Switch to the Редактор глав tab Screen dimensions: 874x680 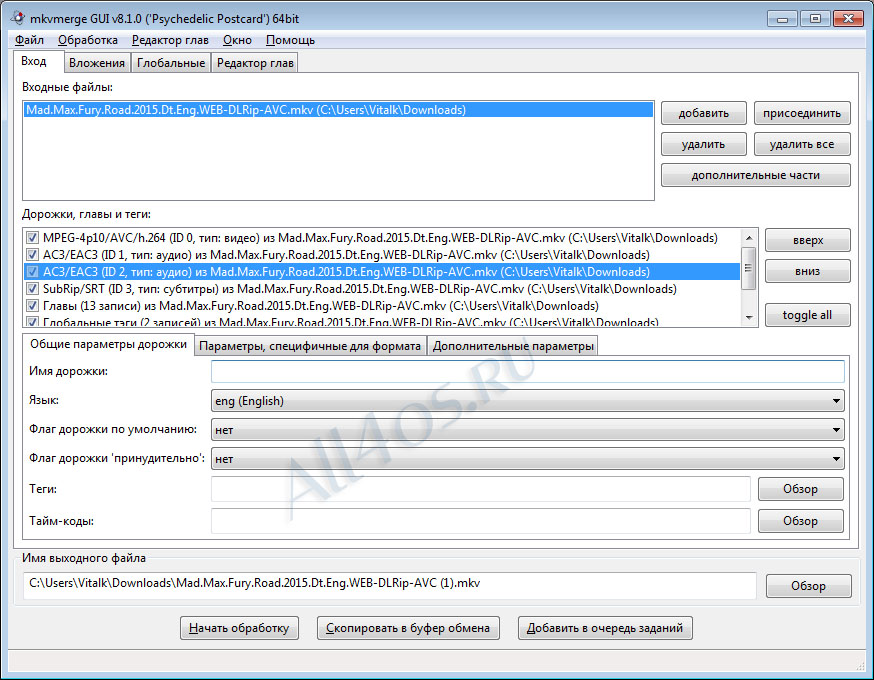pos(255,63)
